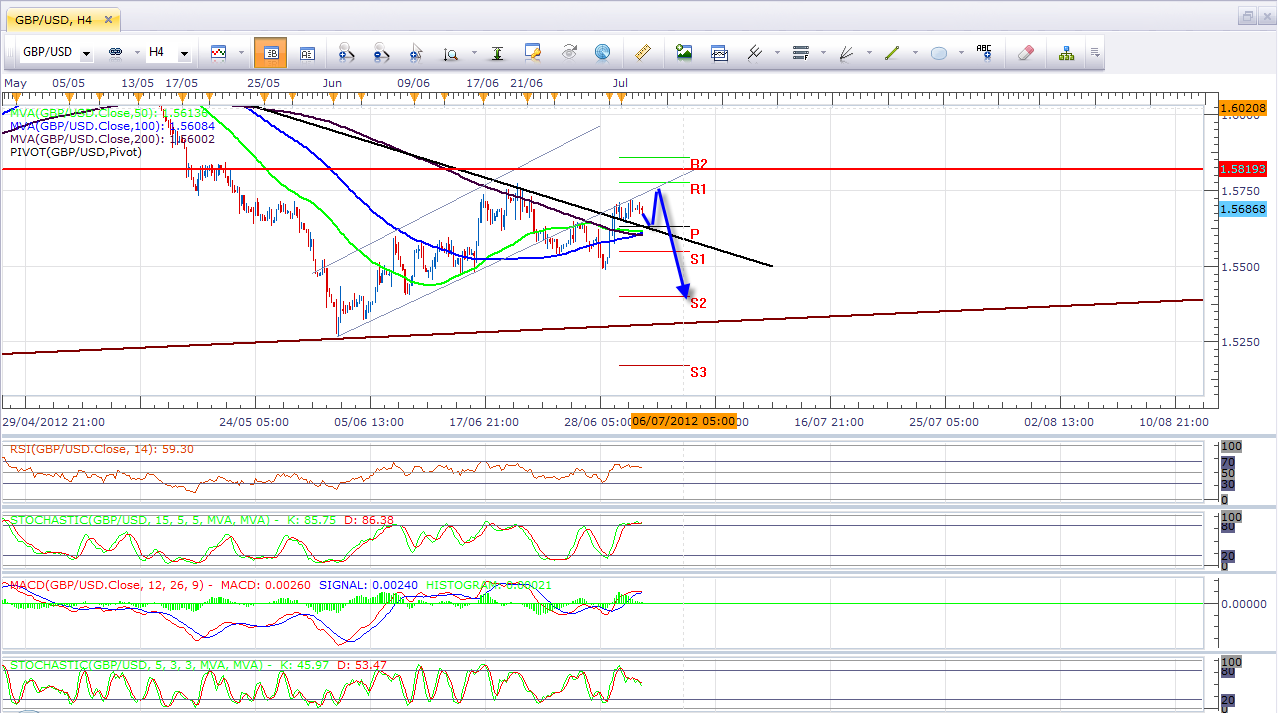
Task: Click the restore window button at top right
Action: pos(1247,16)
